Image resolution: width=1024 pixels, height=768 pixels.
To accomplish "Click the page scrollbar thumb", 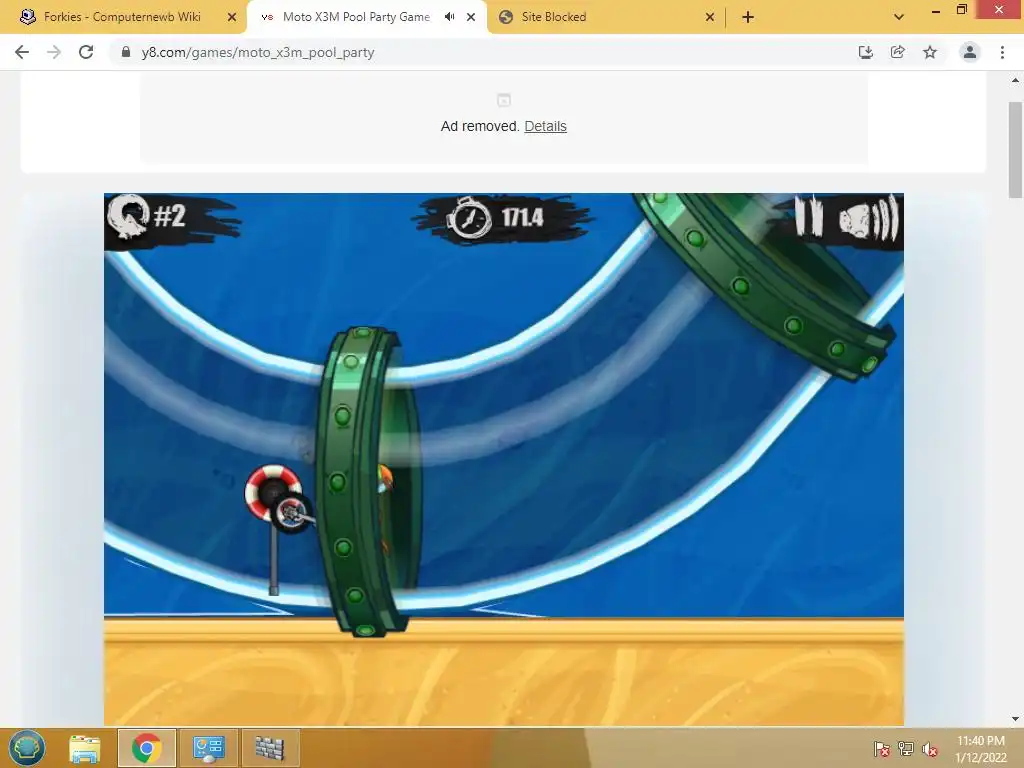I will point(1015,150).
